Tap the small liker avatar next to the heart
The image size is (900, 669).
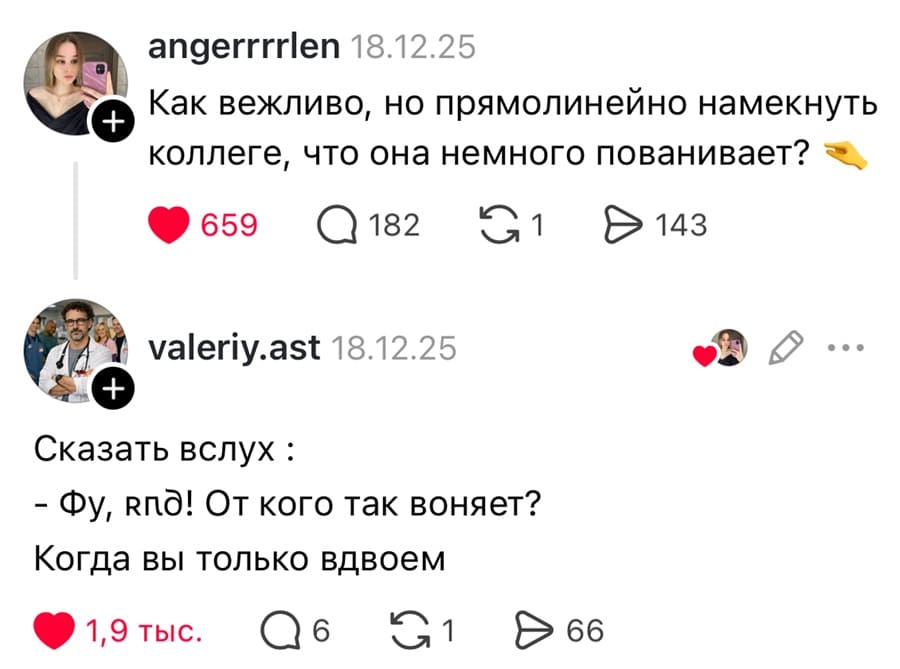[733, 347]
